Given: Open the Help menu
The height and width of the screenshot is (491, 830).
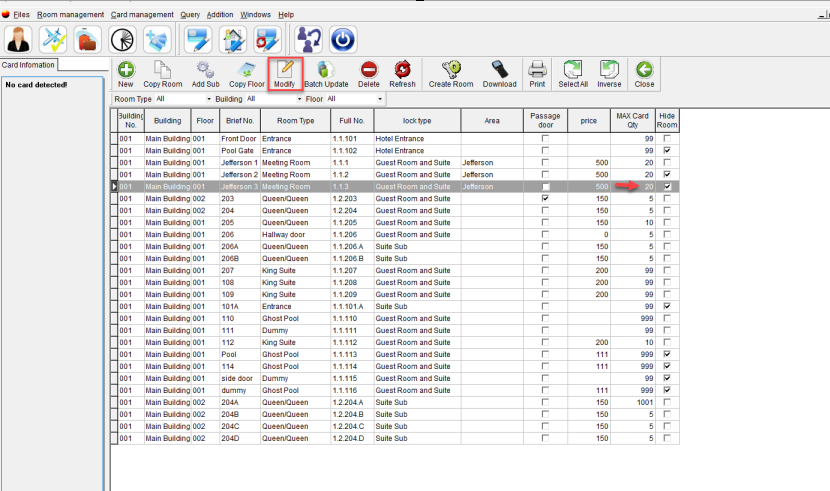Looking at the screenshot, I should point(286,15).
